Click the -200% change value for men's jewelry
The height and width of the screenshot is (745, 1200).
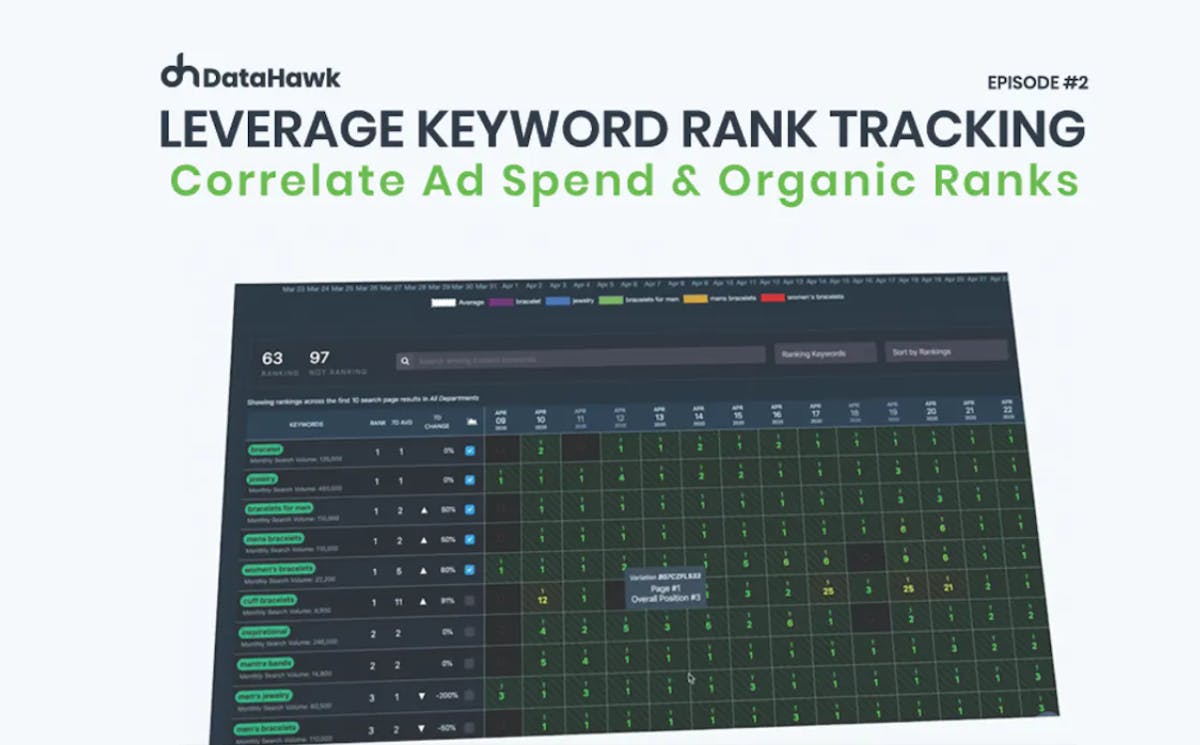[445, 695]
